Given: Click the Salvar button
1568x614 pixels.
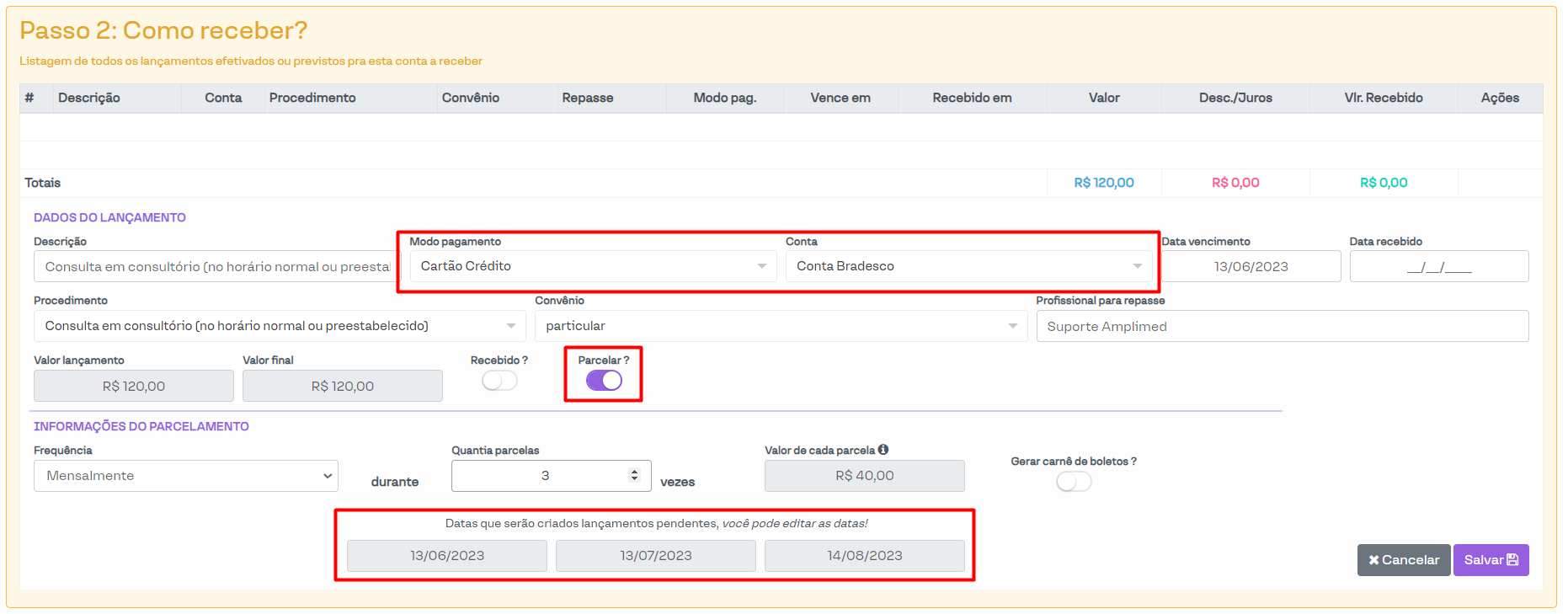Looking at the screenshot, I should coord(1491,560).
